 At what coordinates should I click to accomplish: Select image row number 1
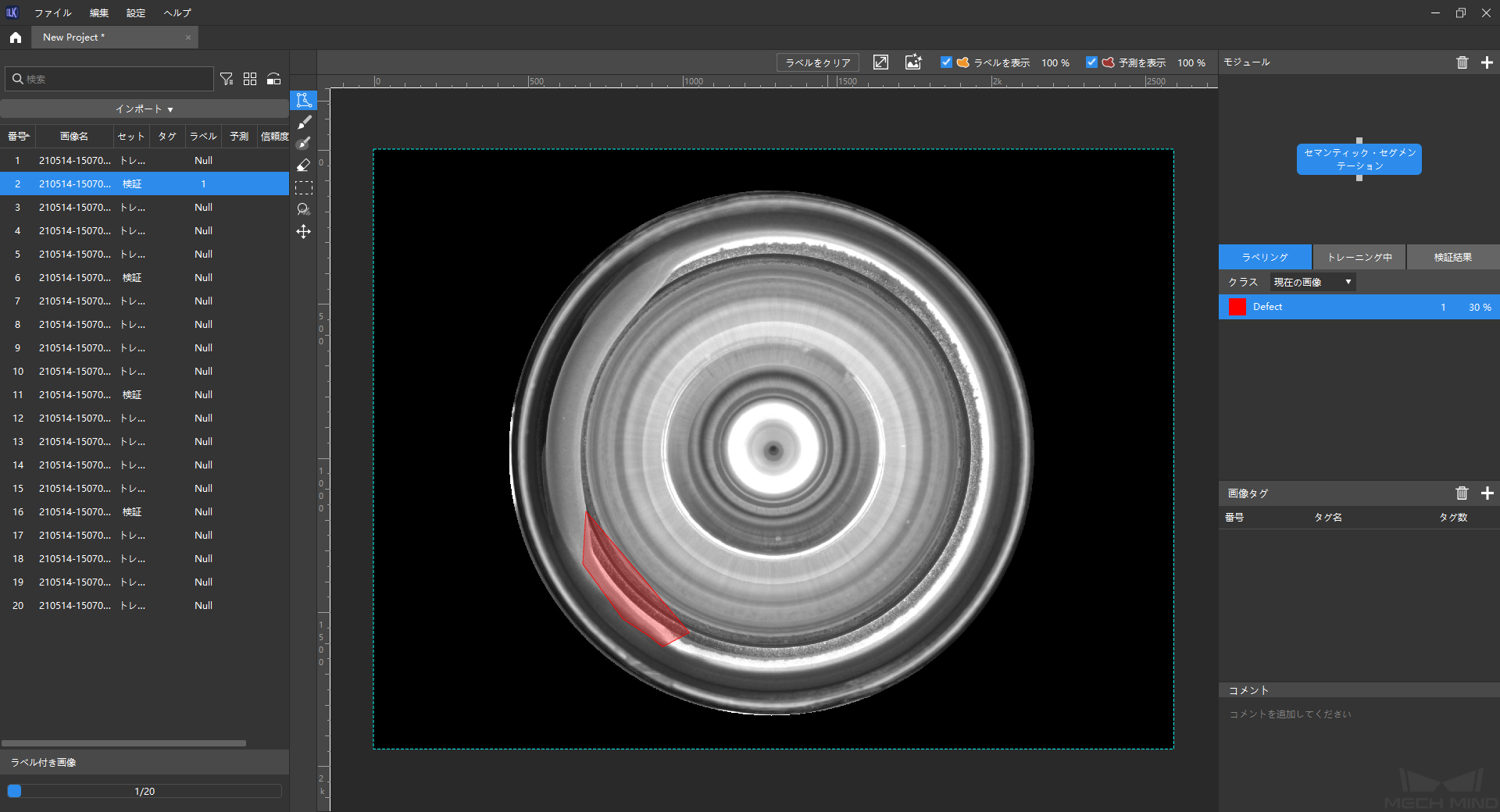point(145,160)
